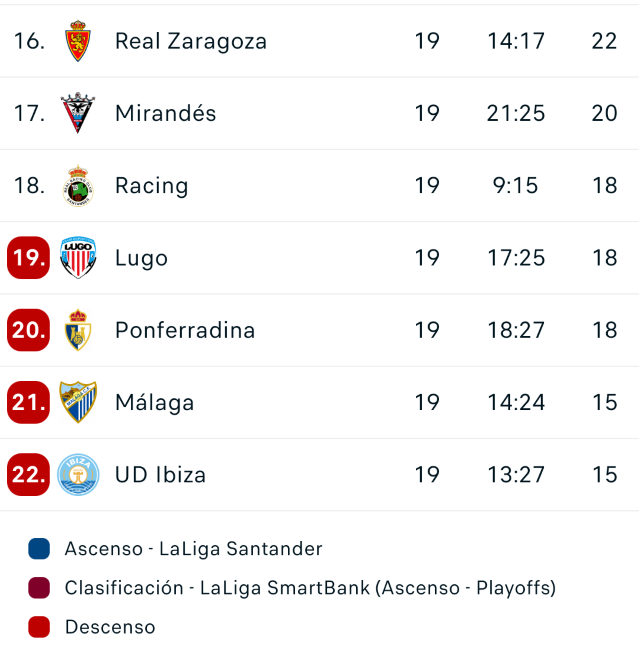Click the red position 19 badge
The height and width of the screenshot is (648, 639).
click(28, 258)
